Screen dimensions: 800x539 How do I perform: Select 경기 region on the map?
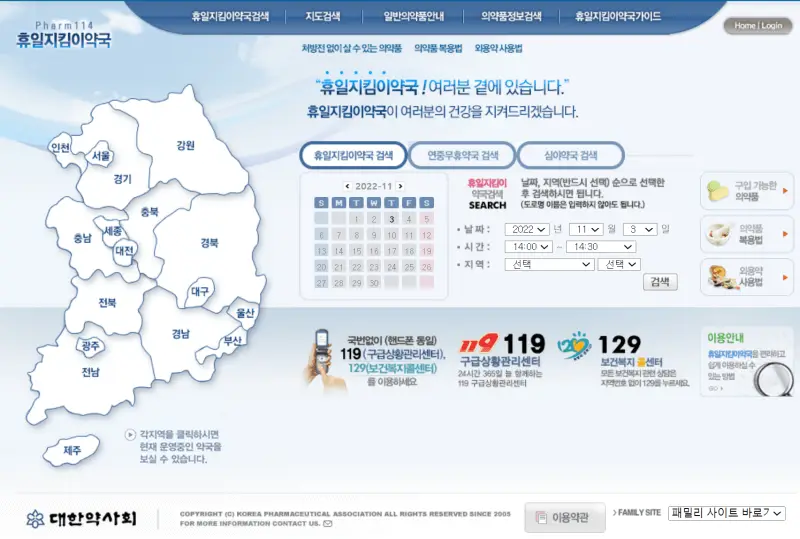click(x=122, y=179)
